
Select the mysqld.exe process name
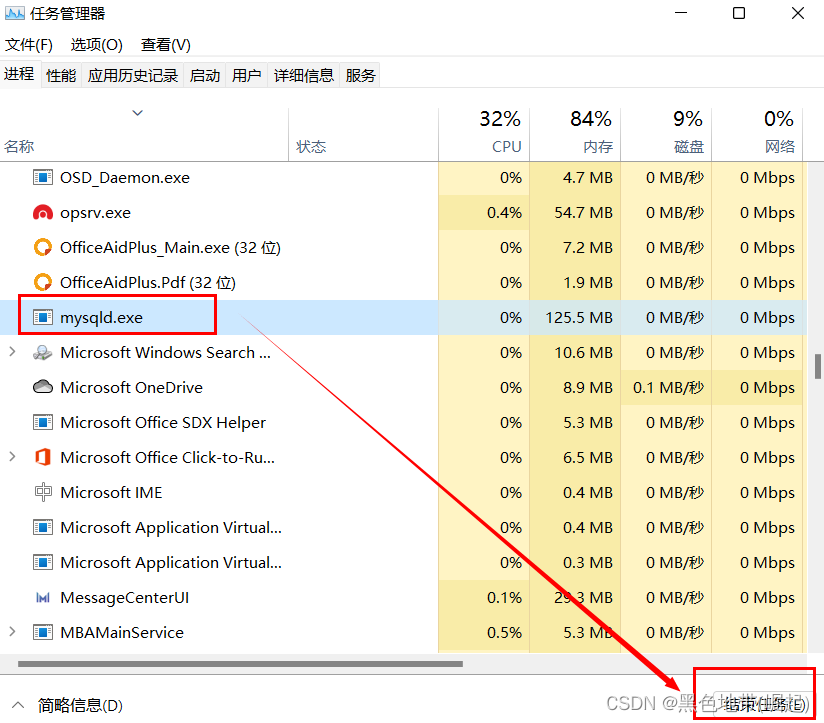101,318
